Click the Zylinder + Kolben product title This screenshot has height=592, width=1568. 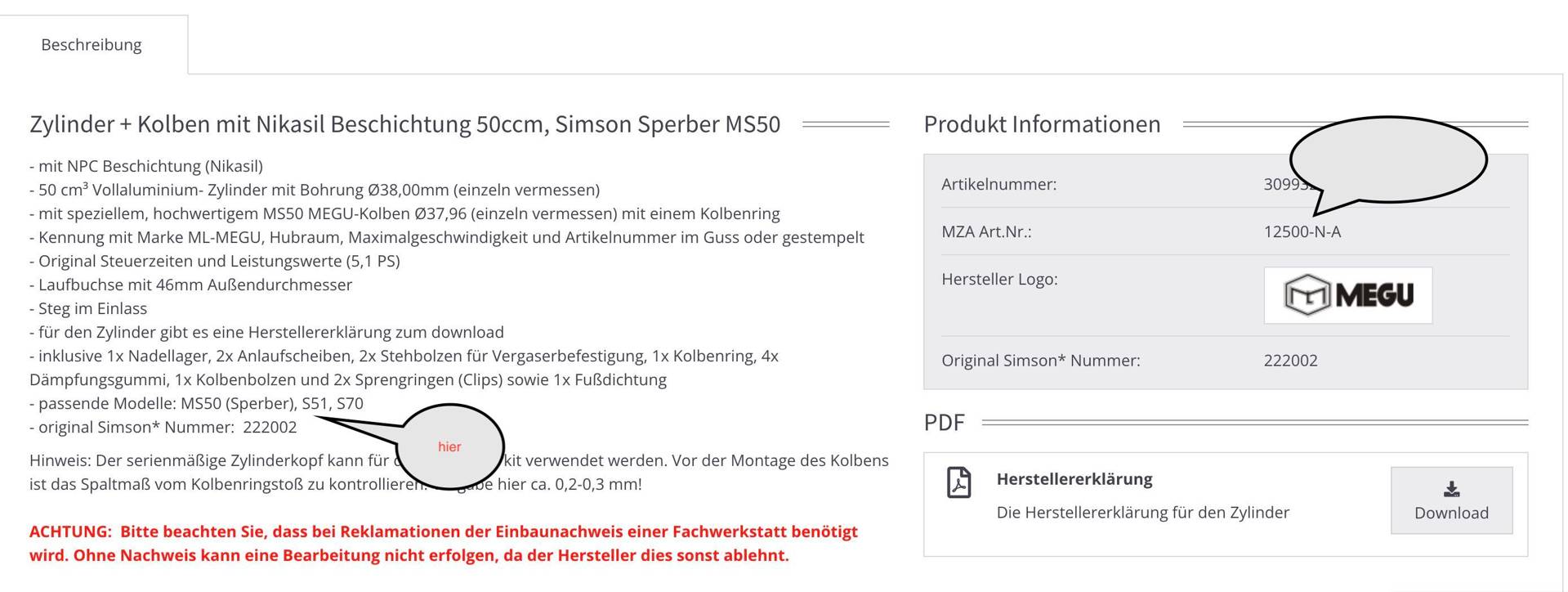[404, 124]
